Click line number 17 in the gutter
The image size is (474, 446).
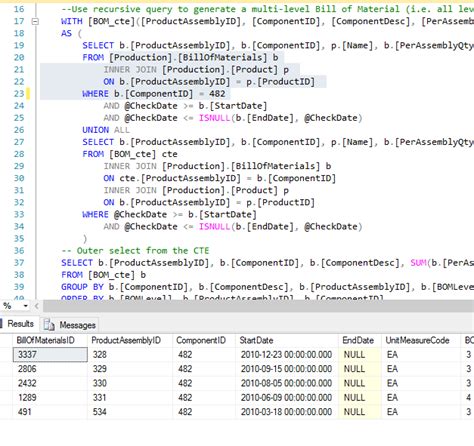click(x=19, y=21)
